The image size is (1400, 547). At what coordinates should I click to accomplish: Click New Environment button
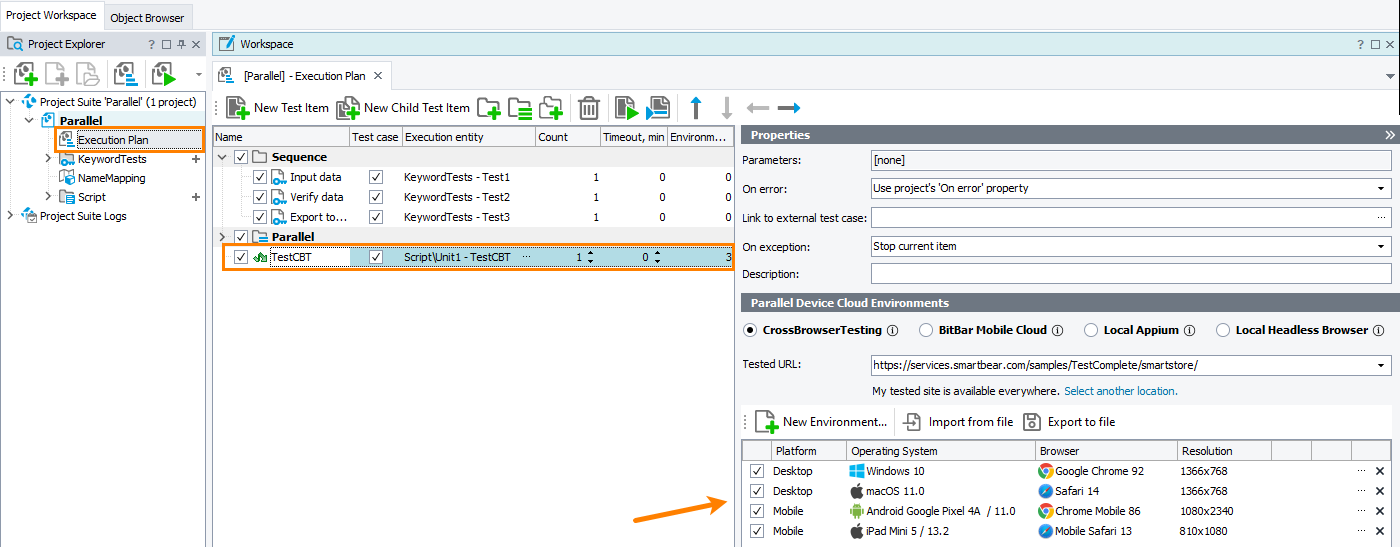click(821, 422)
